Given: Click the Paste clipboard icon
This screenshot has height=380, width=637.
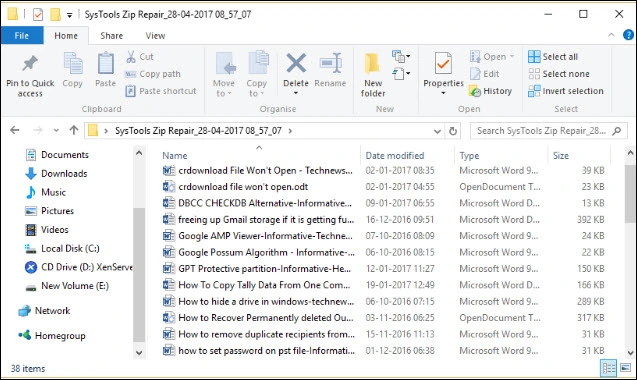Looking at the screenshot, I should click(106, 64).
